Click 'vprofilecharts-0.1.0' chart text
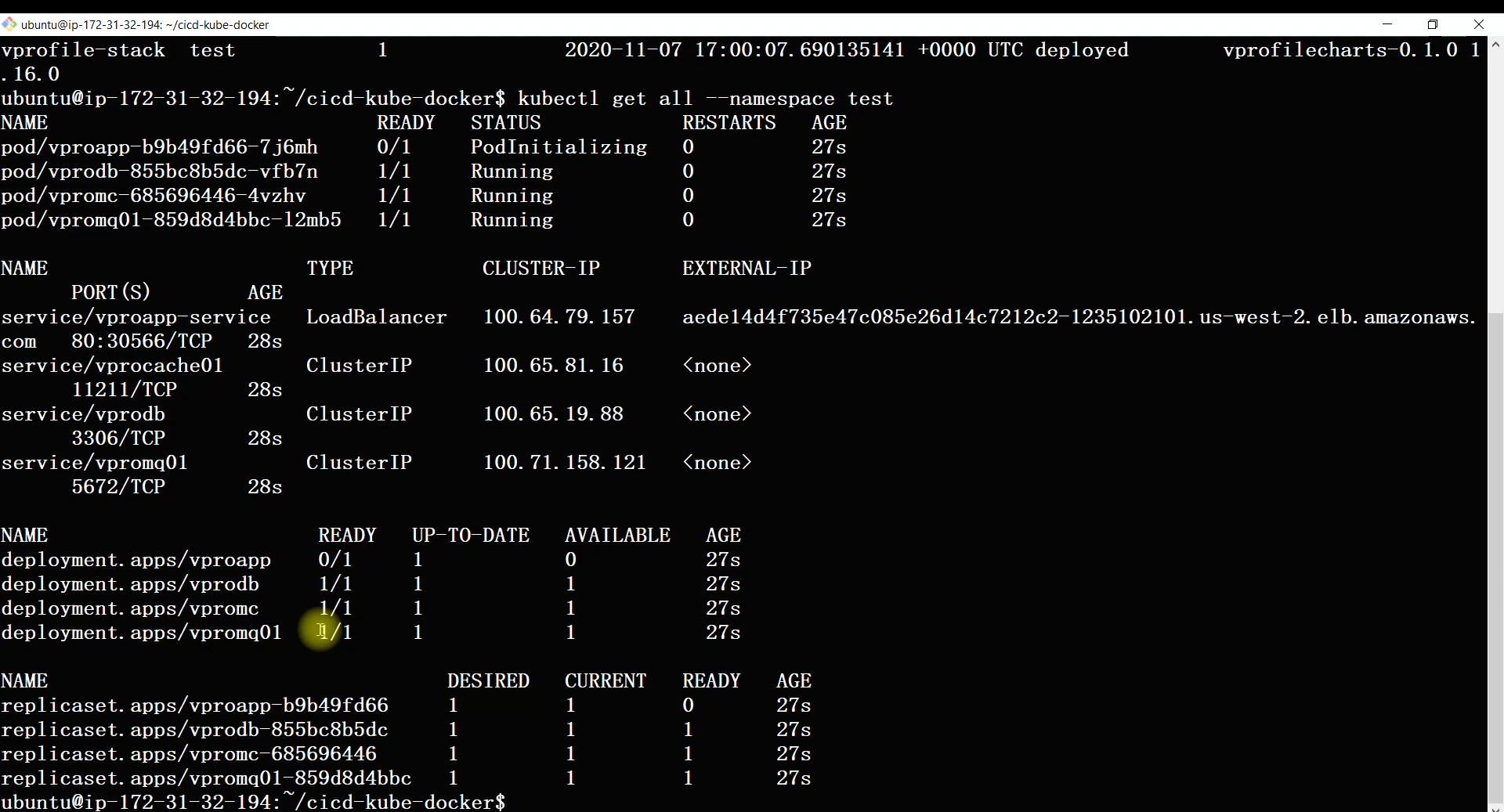 1340,50
